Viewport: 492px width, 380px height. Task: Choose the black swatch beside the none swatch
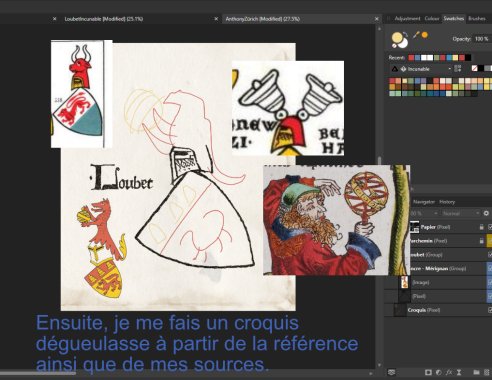[x=481, y=69]
